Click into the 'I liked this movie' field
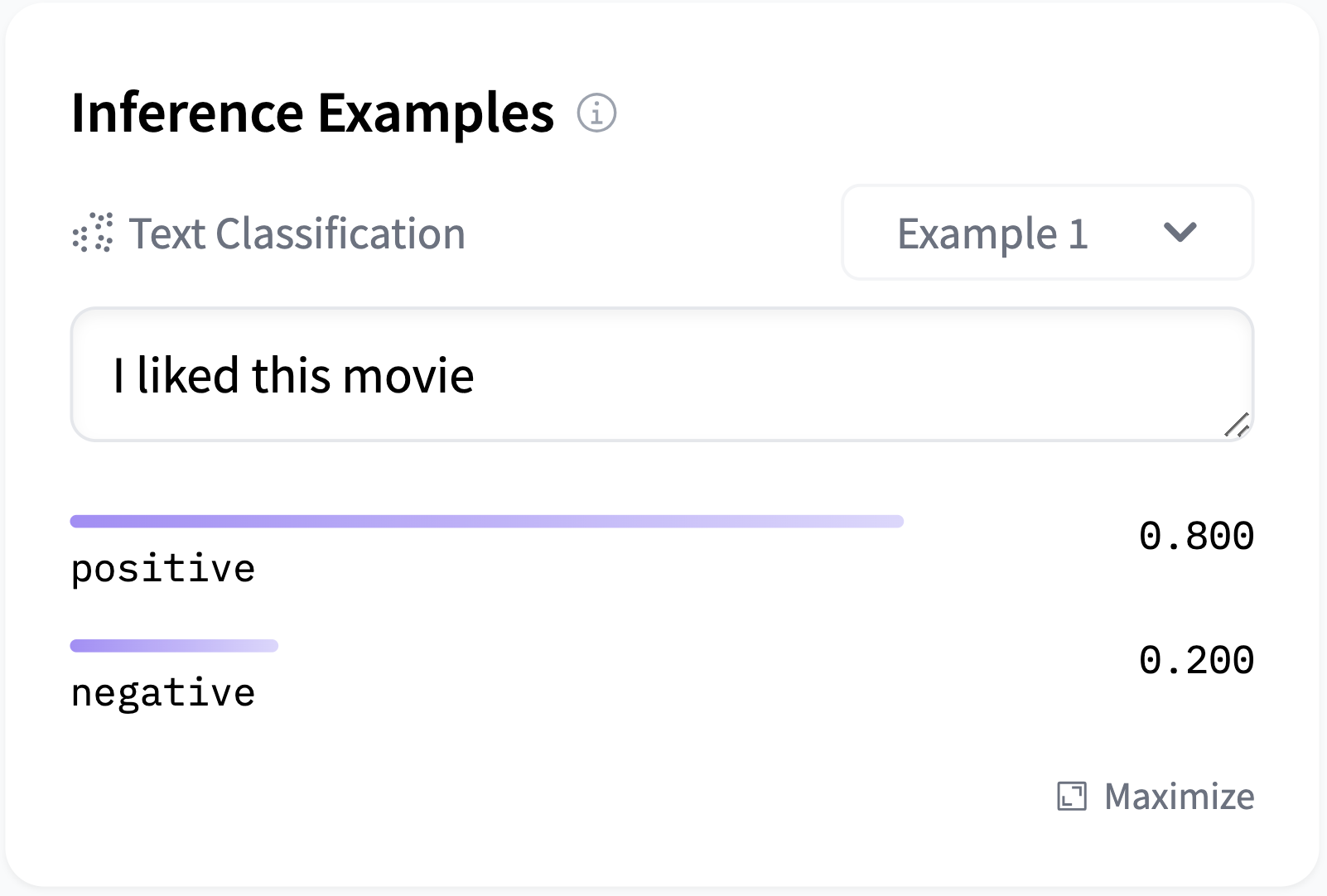 663,374
